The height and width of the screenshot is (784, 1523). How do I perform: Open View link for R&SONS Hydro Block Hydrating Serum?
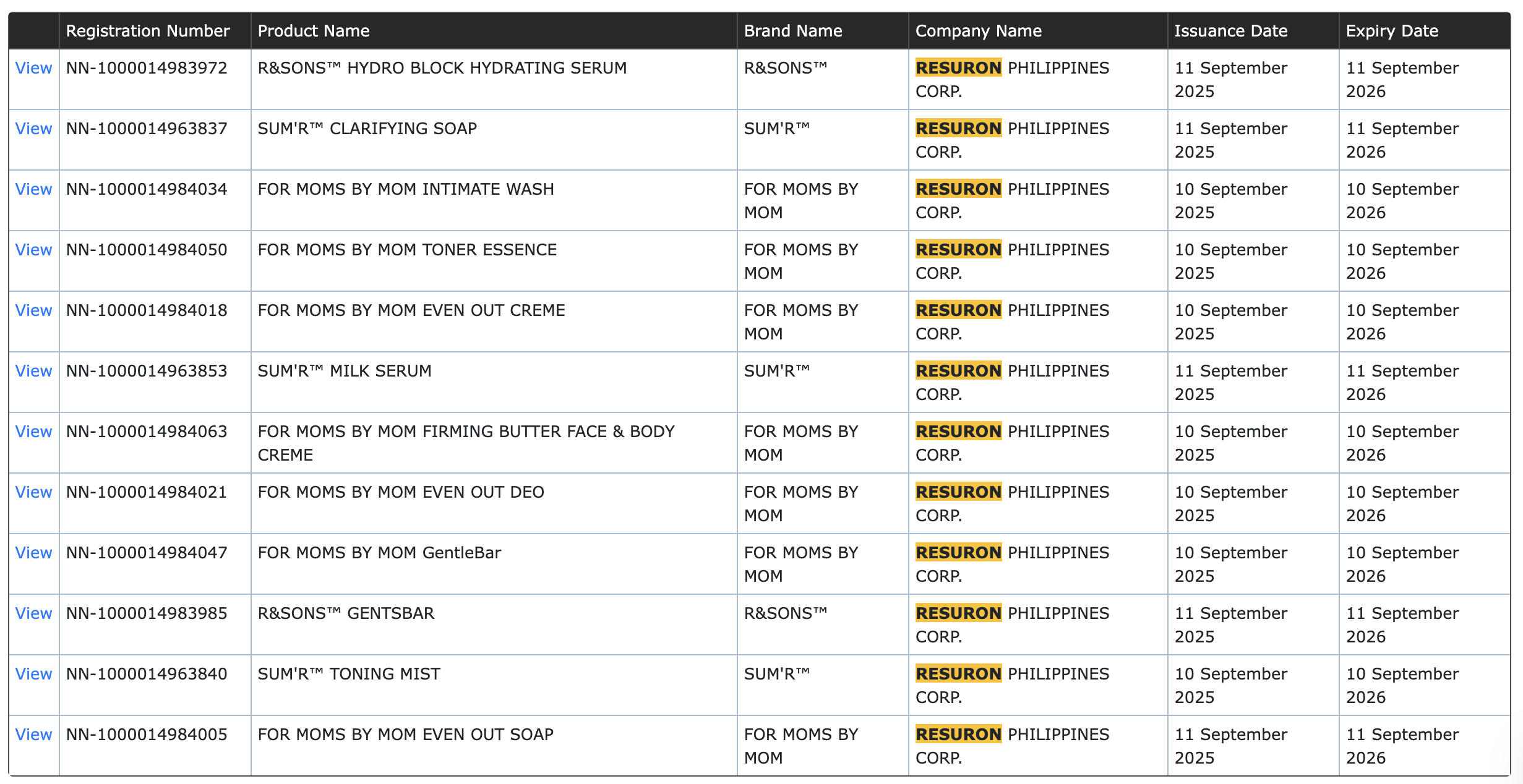[x=33, y=68]
